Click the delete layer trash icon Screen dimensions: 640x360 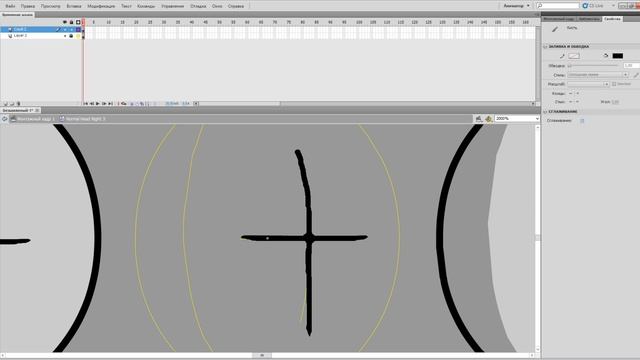(18, 104)
